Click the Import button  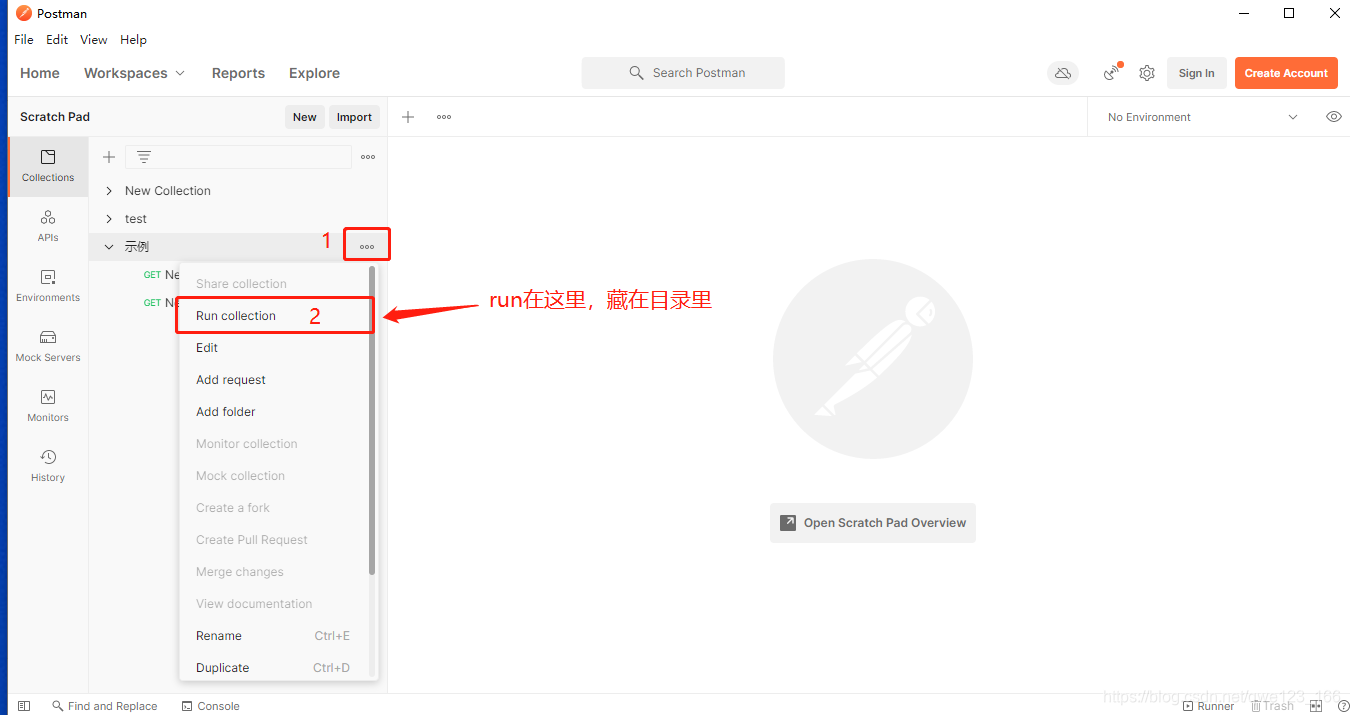[354, 117]
